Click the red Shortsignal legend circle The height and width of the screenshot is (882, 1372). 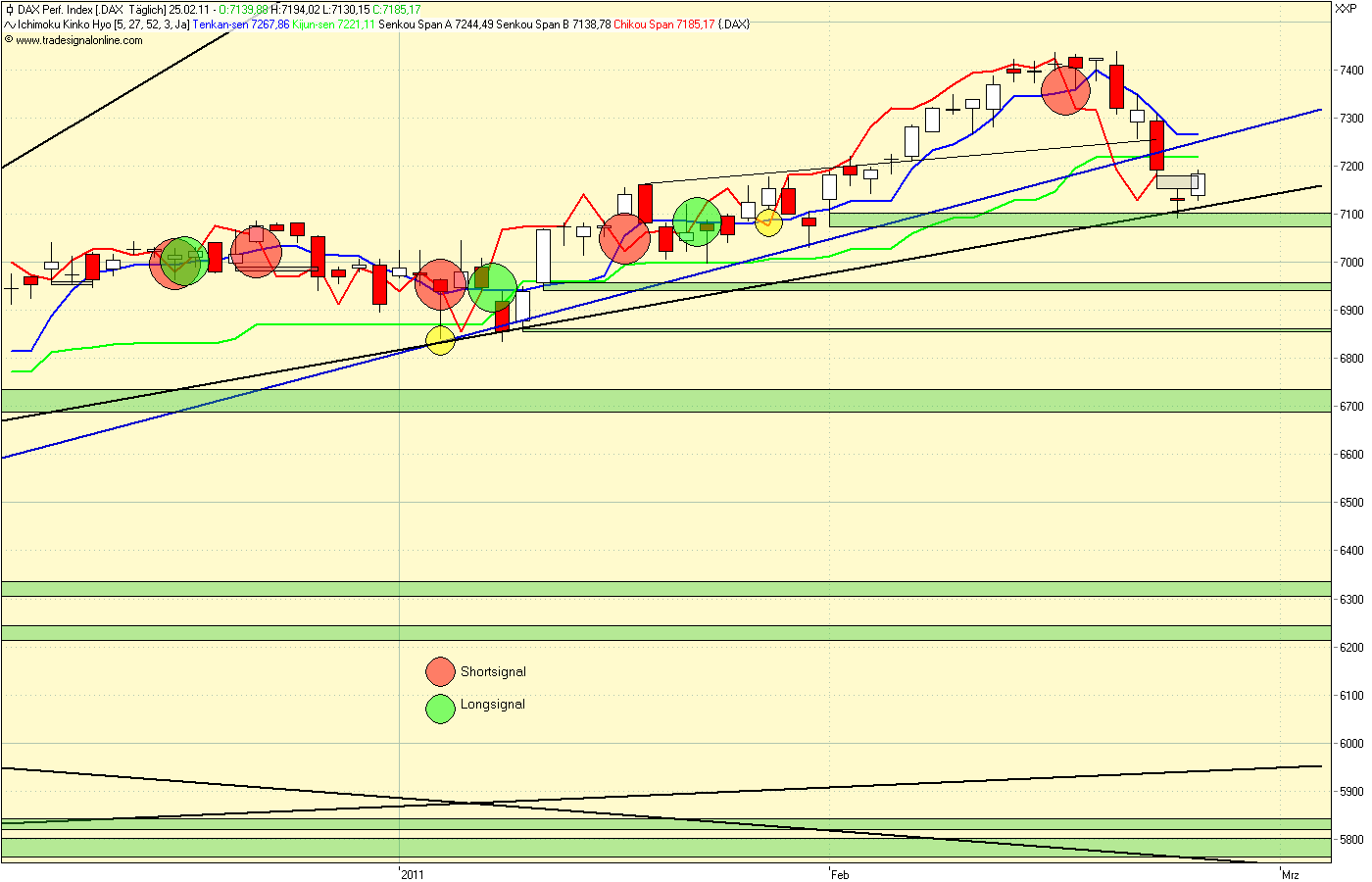coord(440,671)
